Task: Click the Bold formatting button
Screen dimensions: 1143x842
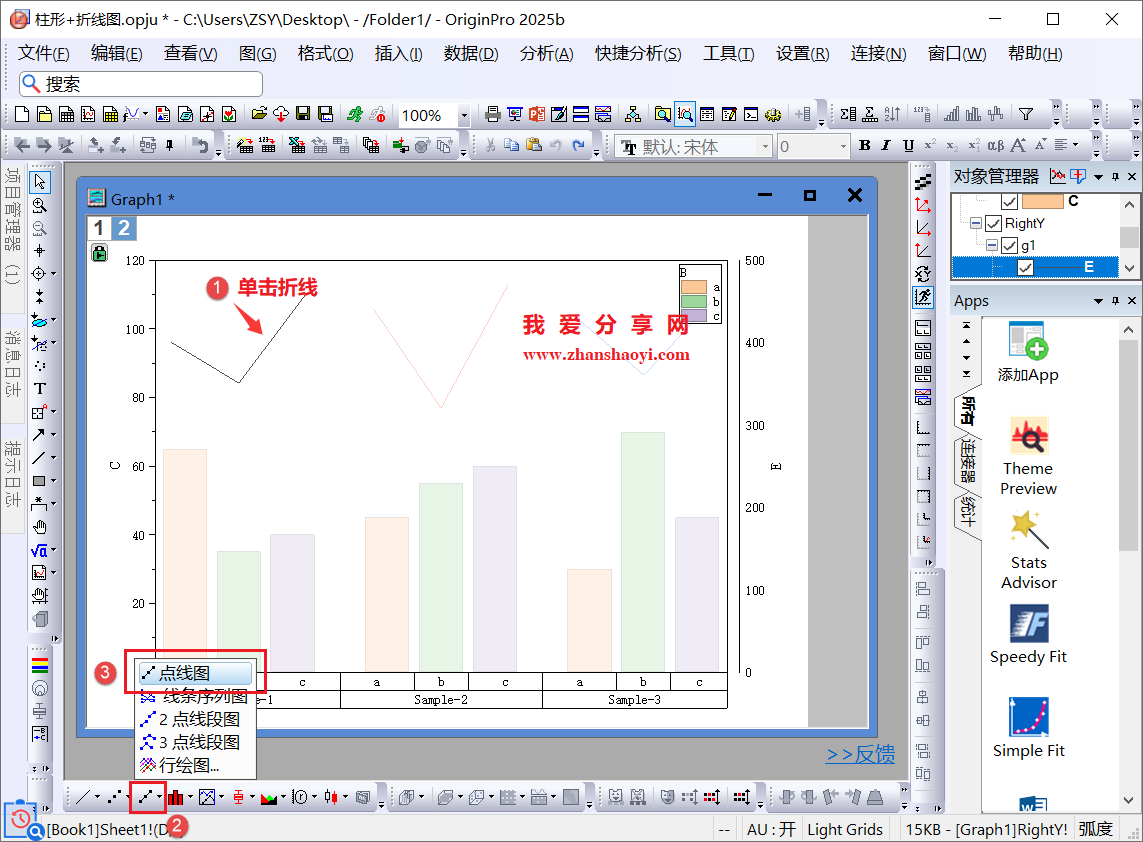Action: [x=864, y=146]
